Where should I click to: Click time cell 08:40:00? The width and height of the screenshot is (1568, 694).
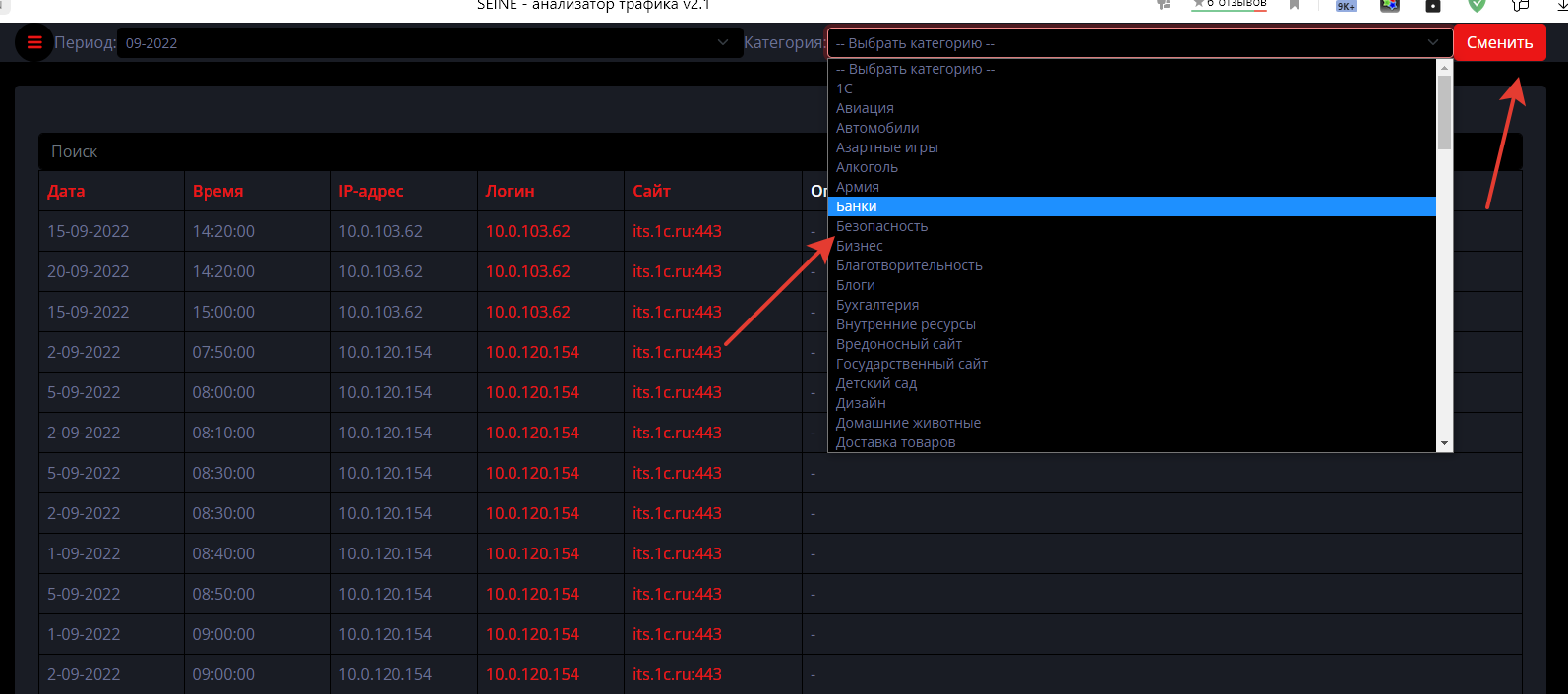(223, 553)
